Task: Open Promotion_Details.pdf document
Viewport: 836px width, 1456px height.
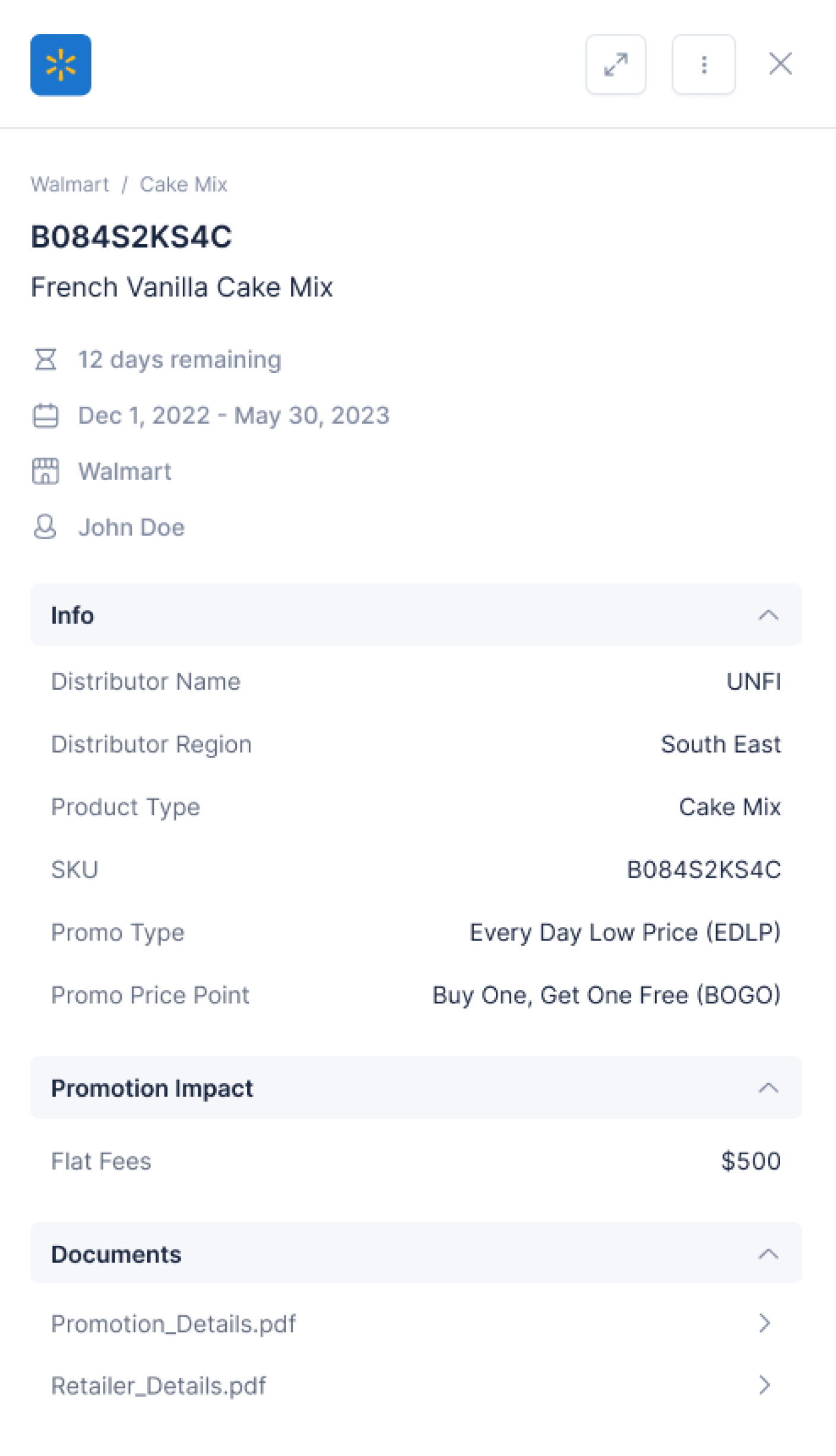Action: point(173,1324)
